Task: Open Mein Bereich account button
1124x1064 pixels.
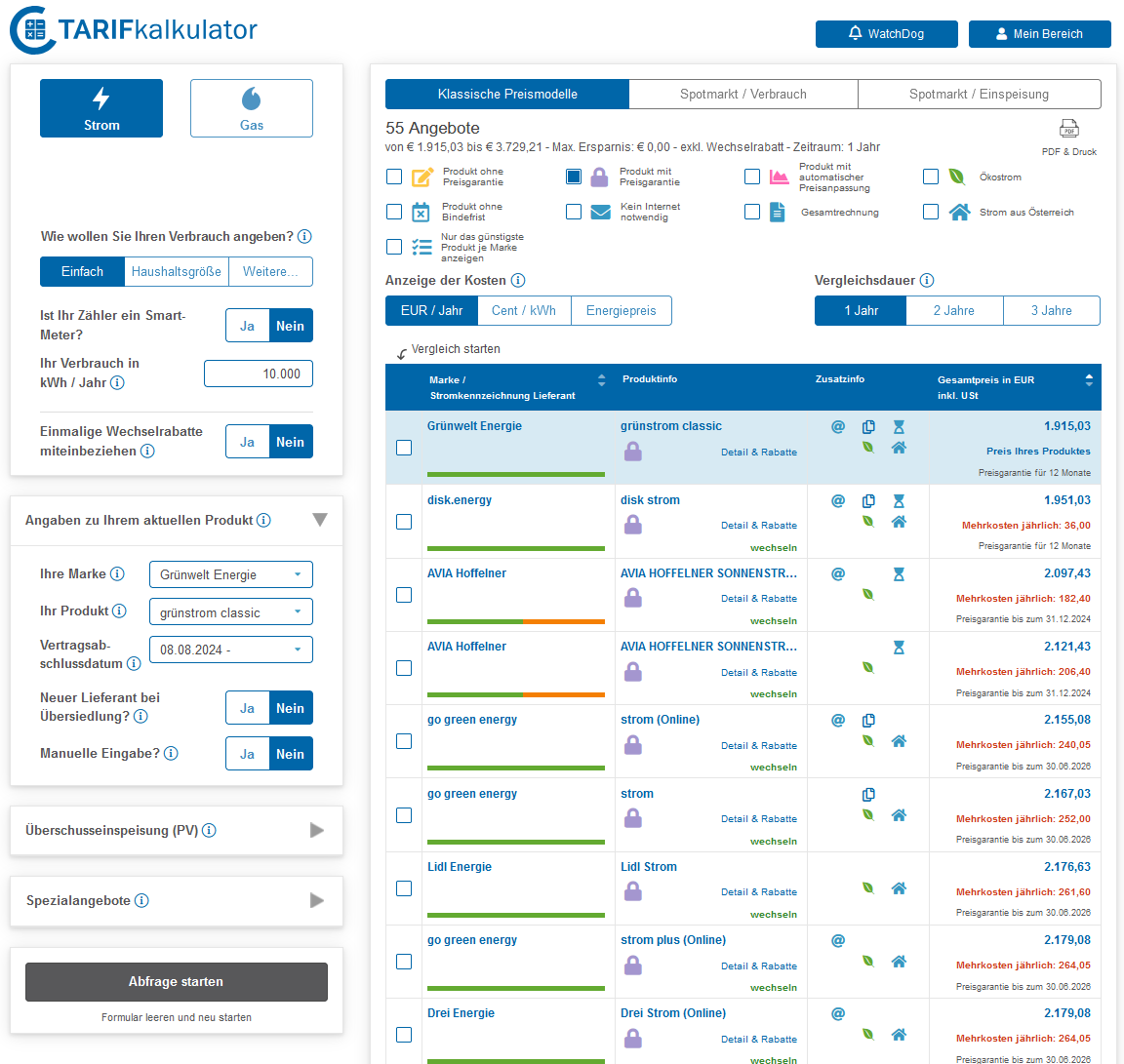Action: tap(1039, 34)
